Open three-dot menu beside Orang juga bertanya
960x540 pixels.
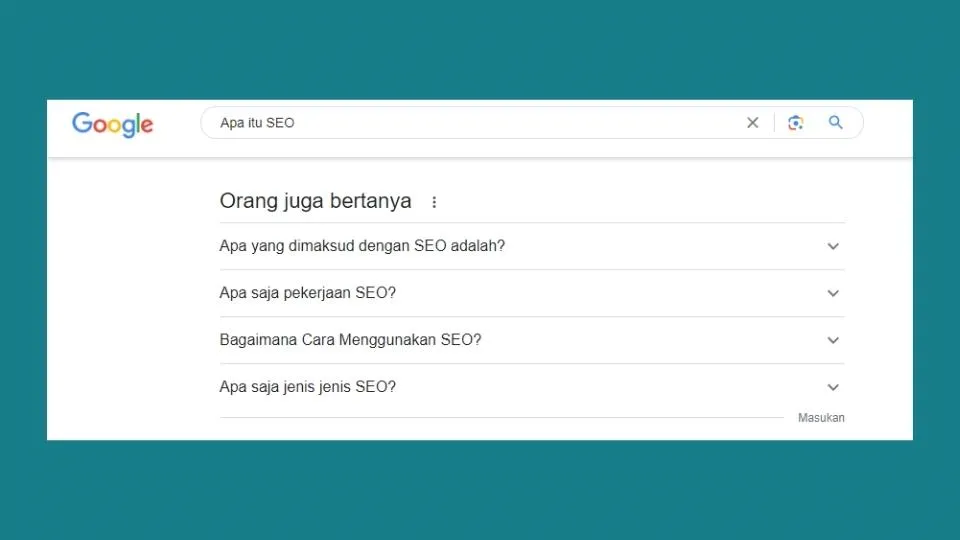pos(434,202)
